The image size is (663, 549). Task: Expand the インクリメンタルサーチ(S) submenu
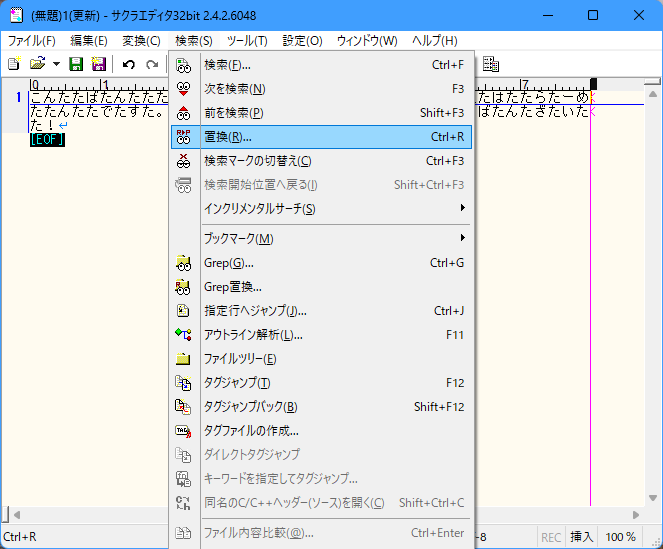[321, 209]
